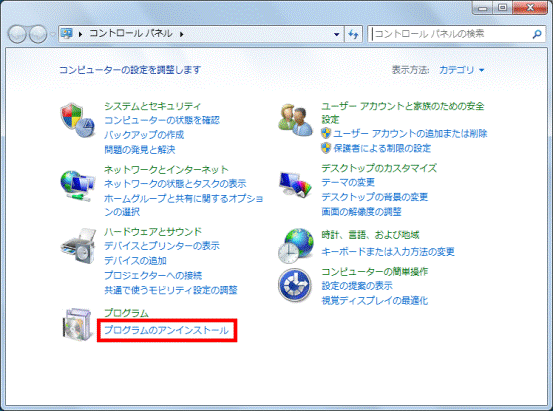The width and height of the screenshot is (553, 411).
Task: Open 保護者による制限の設定 link
Action: (382, 148)
